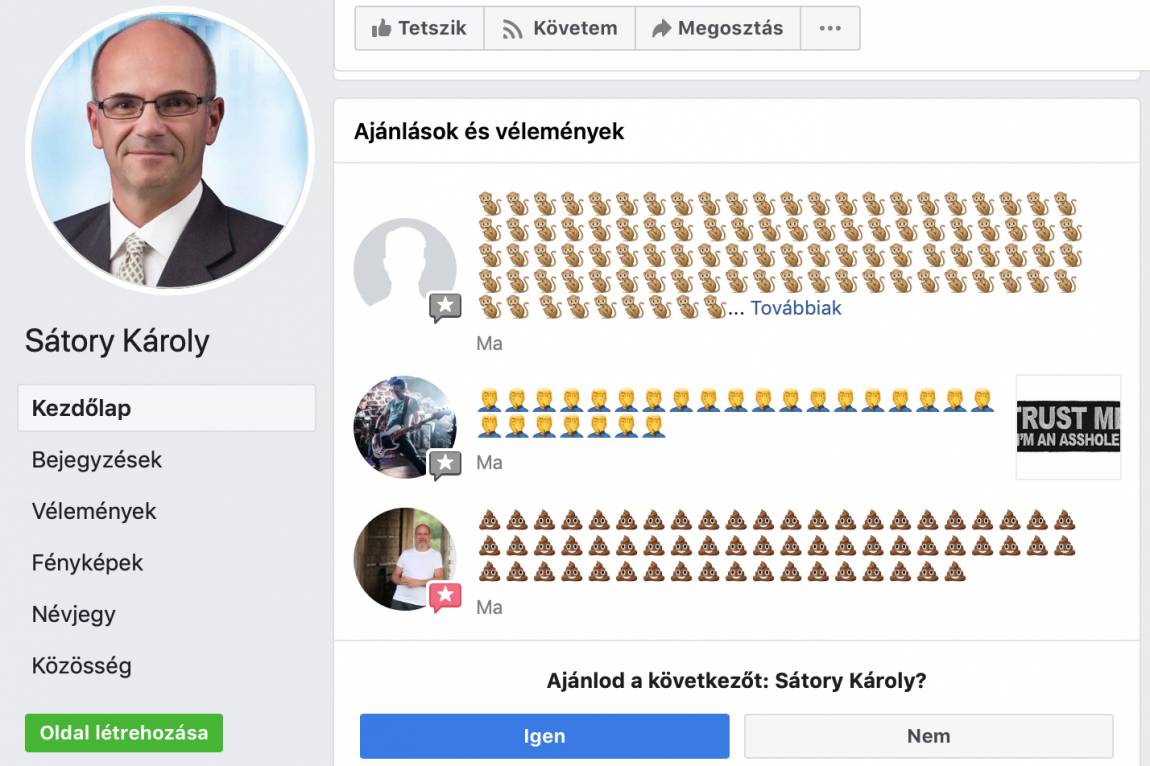The image size is (1150, 766).
Task: Click the Megosztás share arrow button
Action: pyautogui.click(x=718, y=29)
